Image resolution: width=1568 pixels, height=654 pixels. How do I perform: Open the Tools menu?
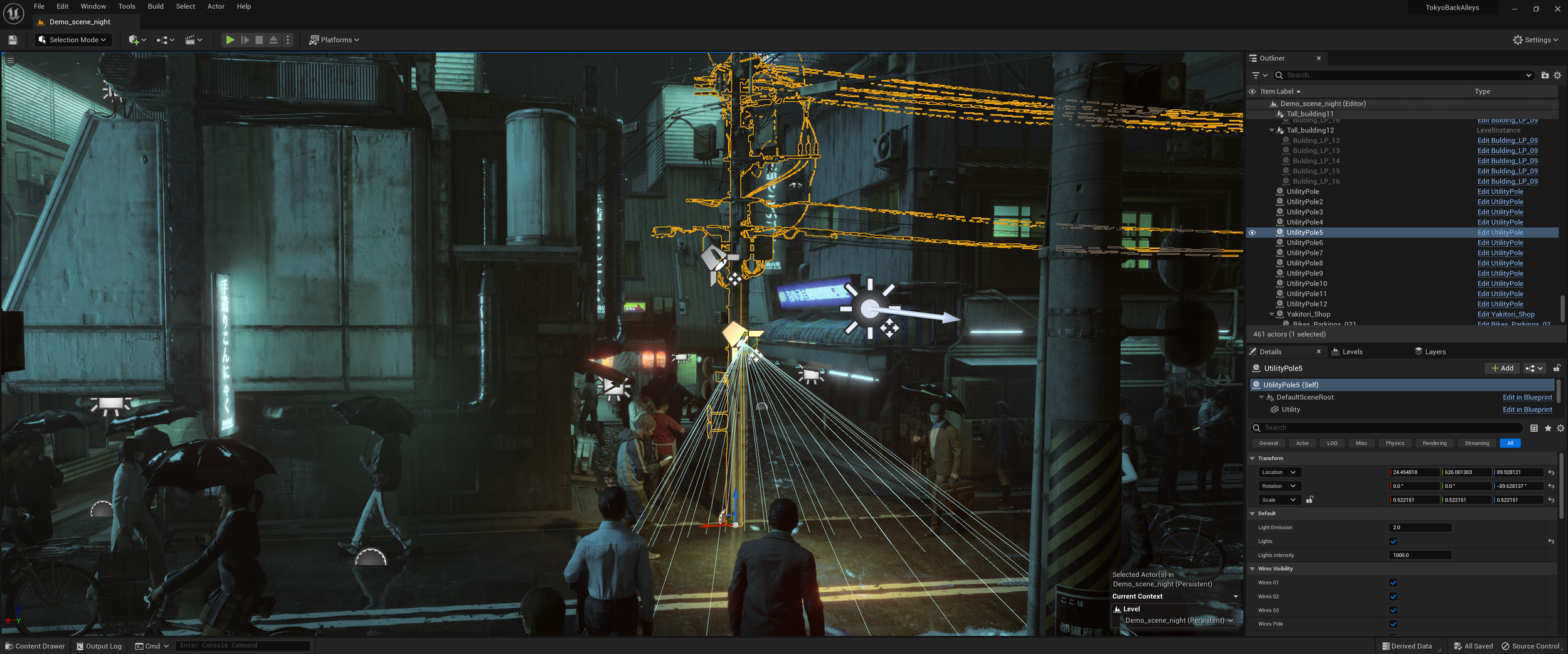coord(127,6)
